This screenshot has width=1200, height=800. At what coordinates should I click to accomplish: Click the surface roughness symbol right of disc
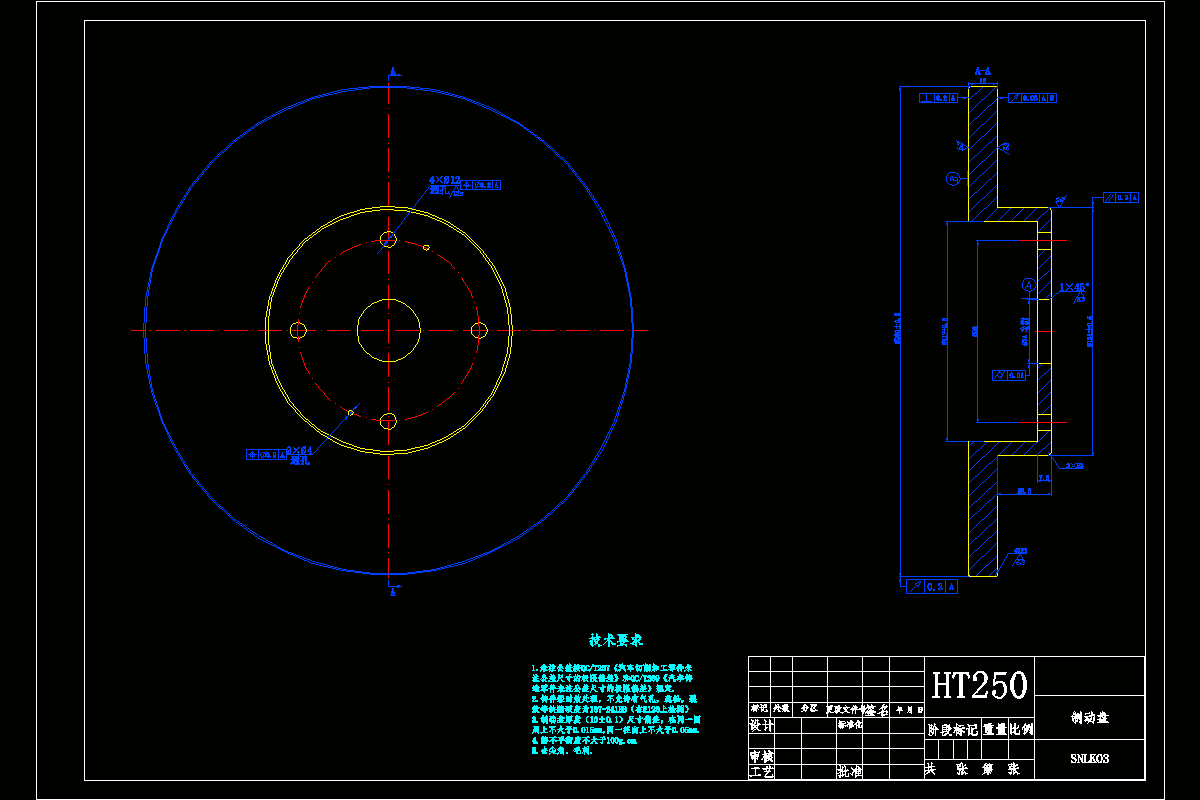point(1005,147)
